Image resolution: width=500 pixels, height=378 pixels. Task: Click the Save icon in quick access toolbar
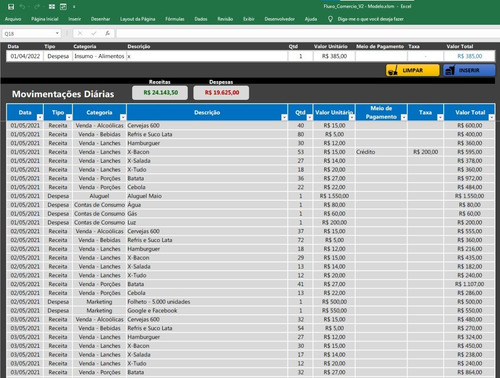click(x=11, y=7)
